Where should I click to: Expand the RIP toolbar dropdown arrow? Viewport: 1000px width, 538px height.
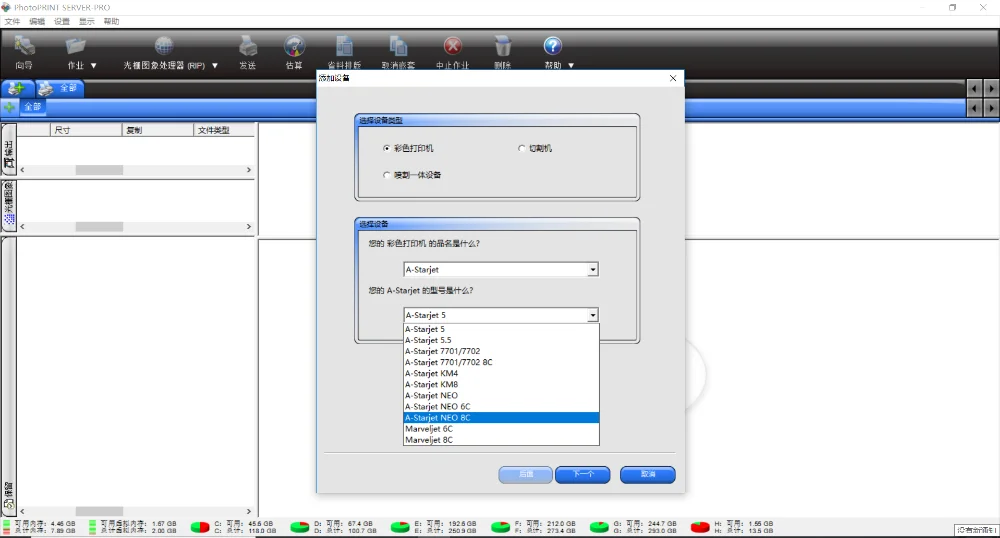click(215, 66)
